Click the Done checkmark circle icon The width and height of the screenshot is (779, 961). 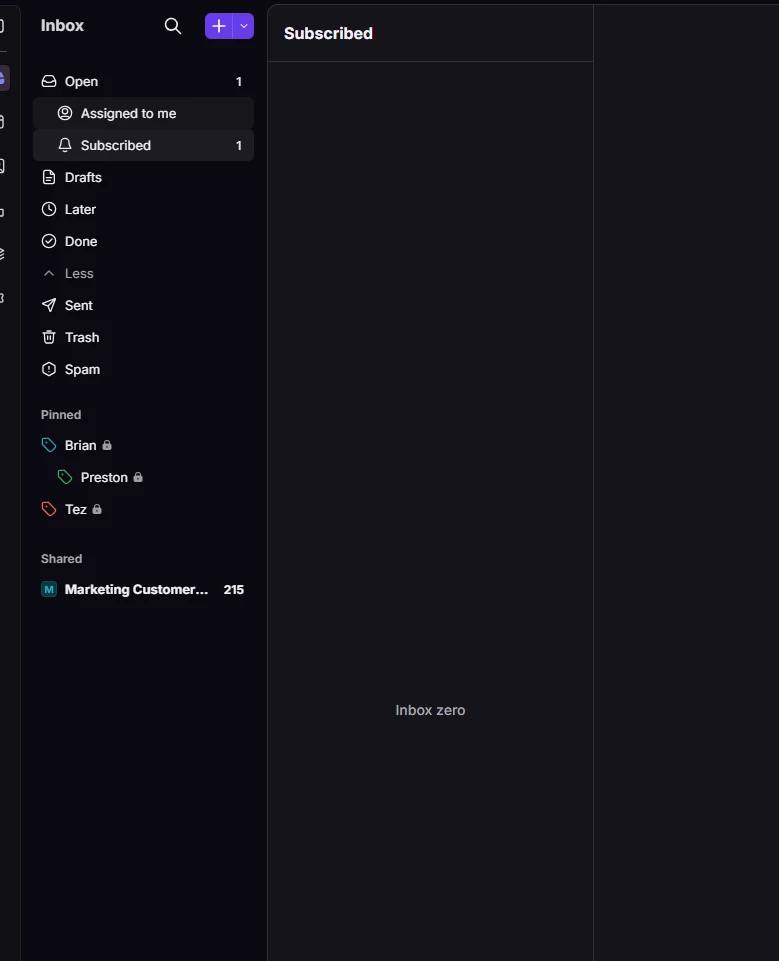(49, 241)
